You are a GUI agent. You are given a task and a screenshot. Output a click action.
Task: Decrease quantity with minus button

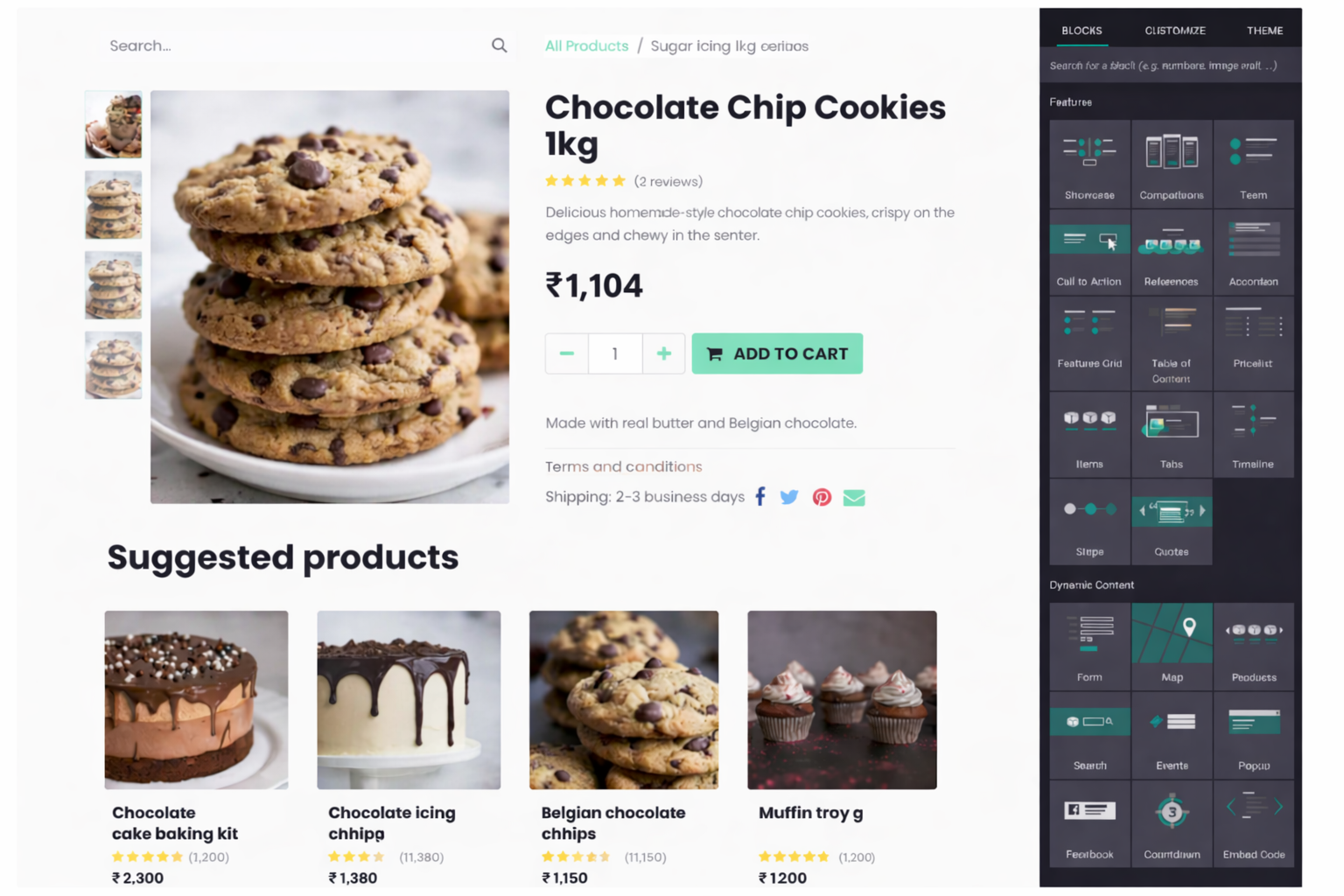tap(567, 353)
